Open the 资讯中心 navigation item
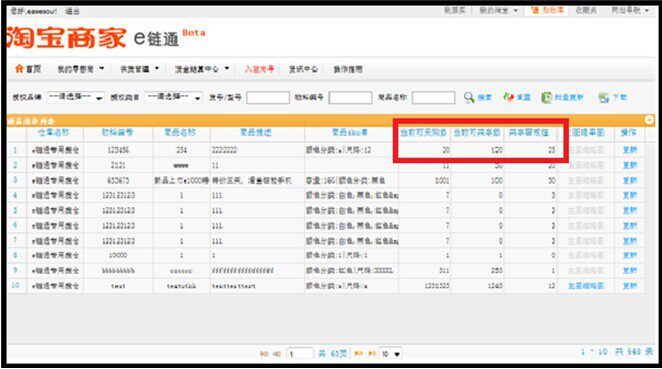Screen dimensions: 662x369 [x=303, y=69]
